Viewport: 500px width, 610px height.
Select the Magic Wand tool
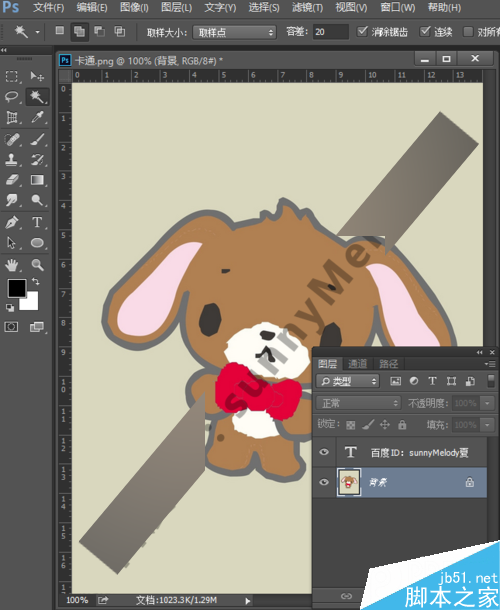[37, 96]
